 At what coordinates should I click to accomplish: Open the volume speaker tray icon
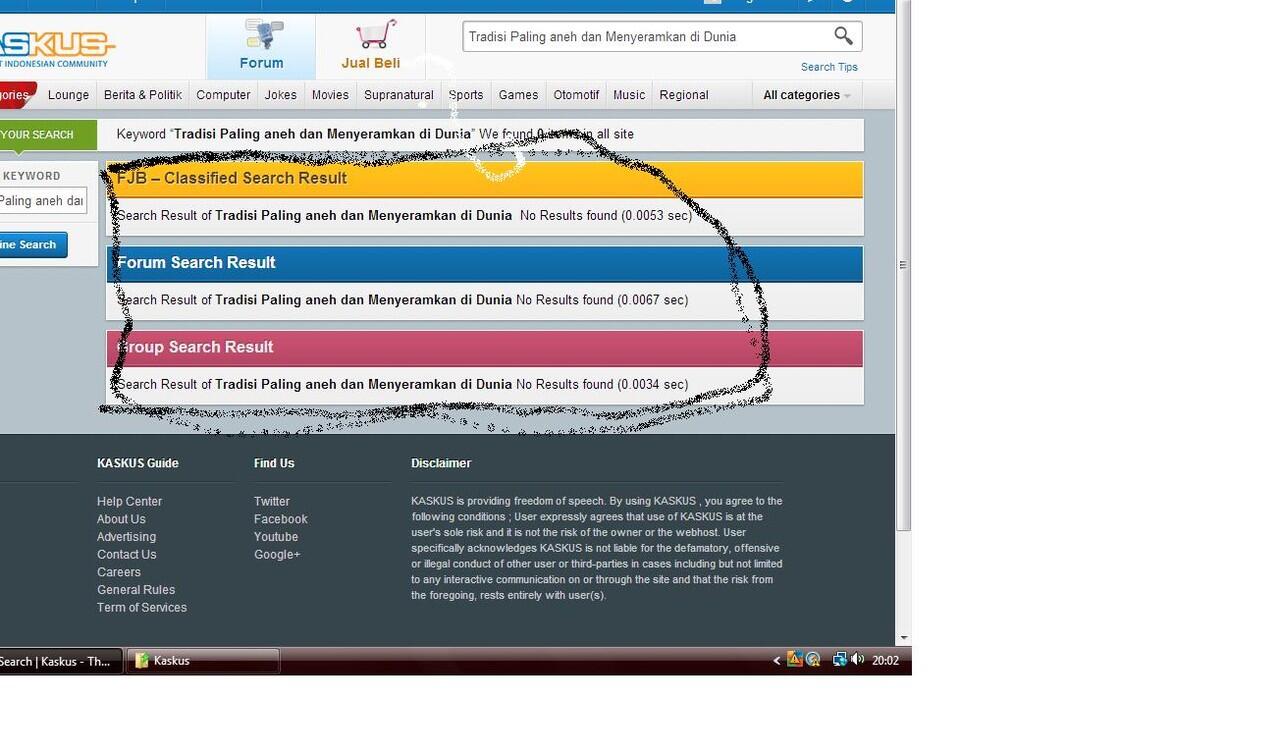[x=857, y=660]
